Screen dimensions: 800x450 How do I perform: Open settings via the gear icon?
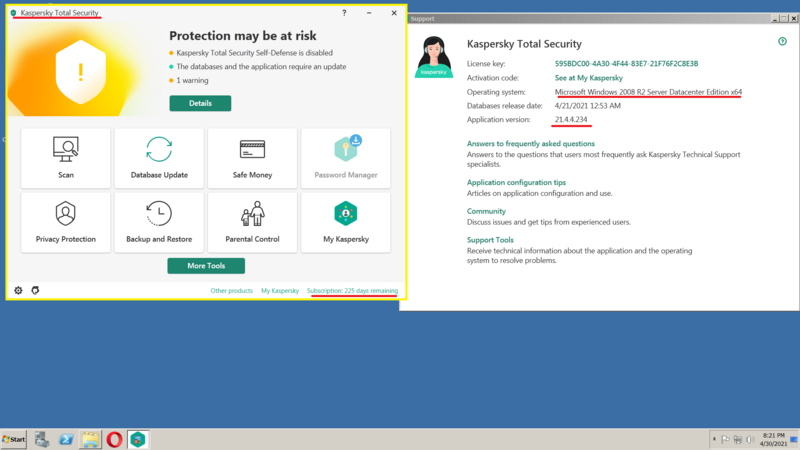tap(18, 290)
